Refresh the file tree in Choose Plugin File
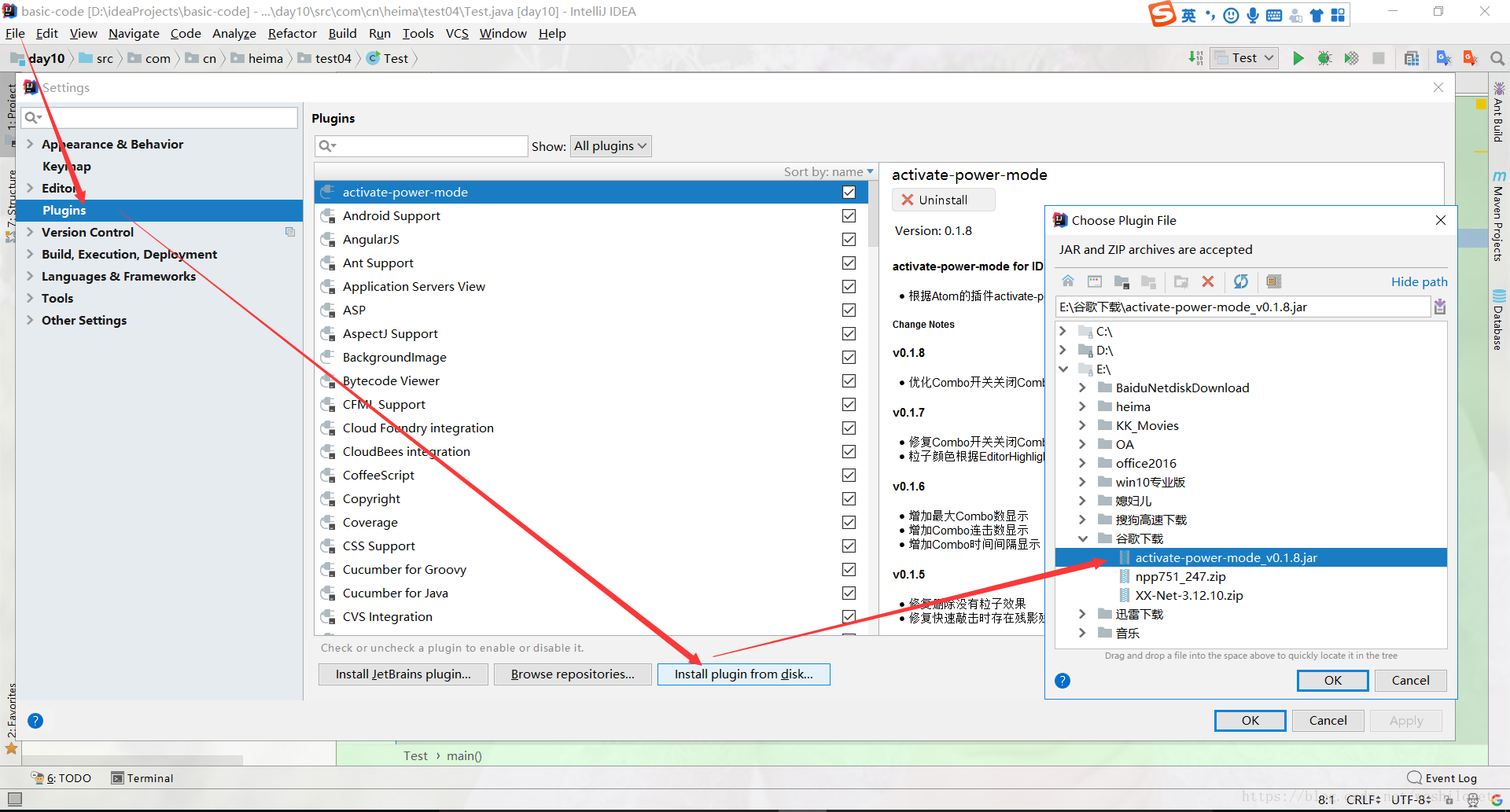 tap(1242, 281)
